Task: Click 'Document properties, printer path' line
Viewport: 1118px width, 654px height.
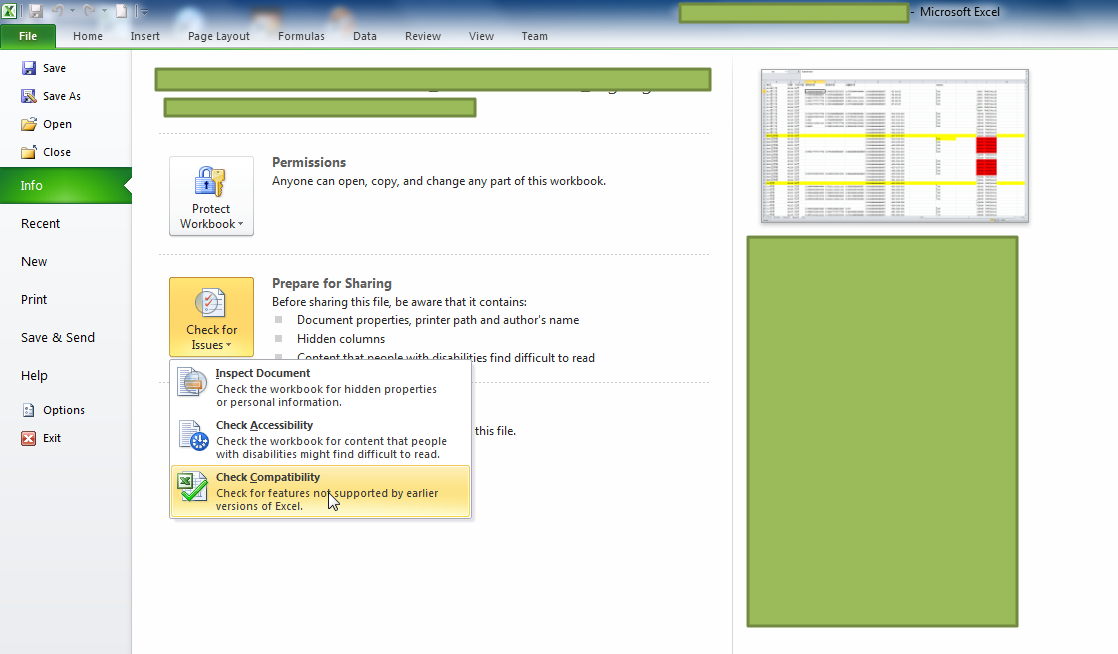Action: click(x=438, y=320)
